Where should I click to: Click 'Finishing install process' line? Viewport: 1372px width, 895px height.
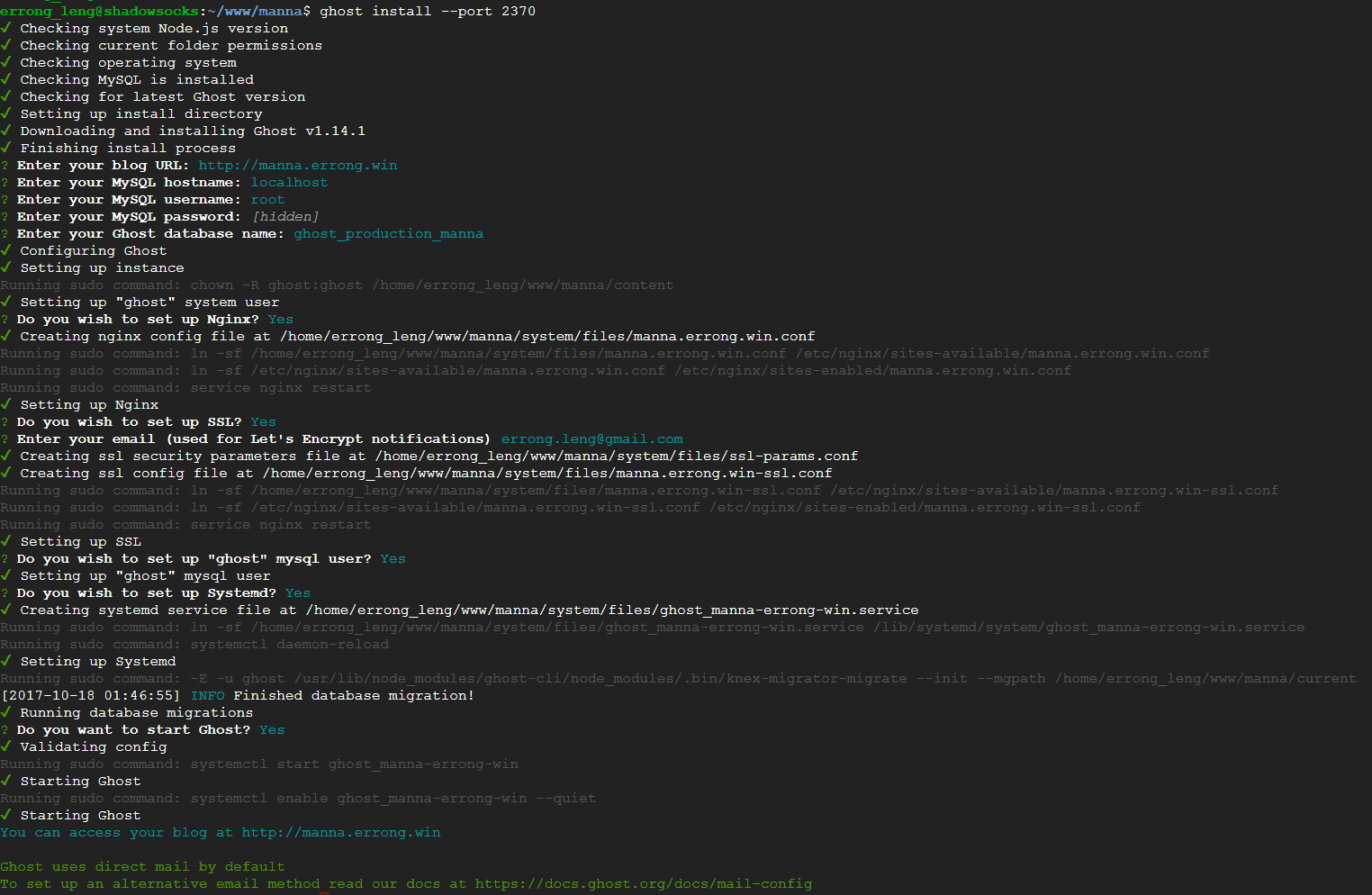pyautogui.click(x=119, y=148)
